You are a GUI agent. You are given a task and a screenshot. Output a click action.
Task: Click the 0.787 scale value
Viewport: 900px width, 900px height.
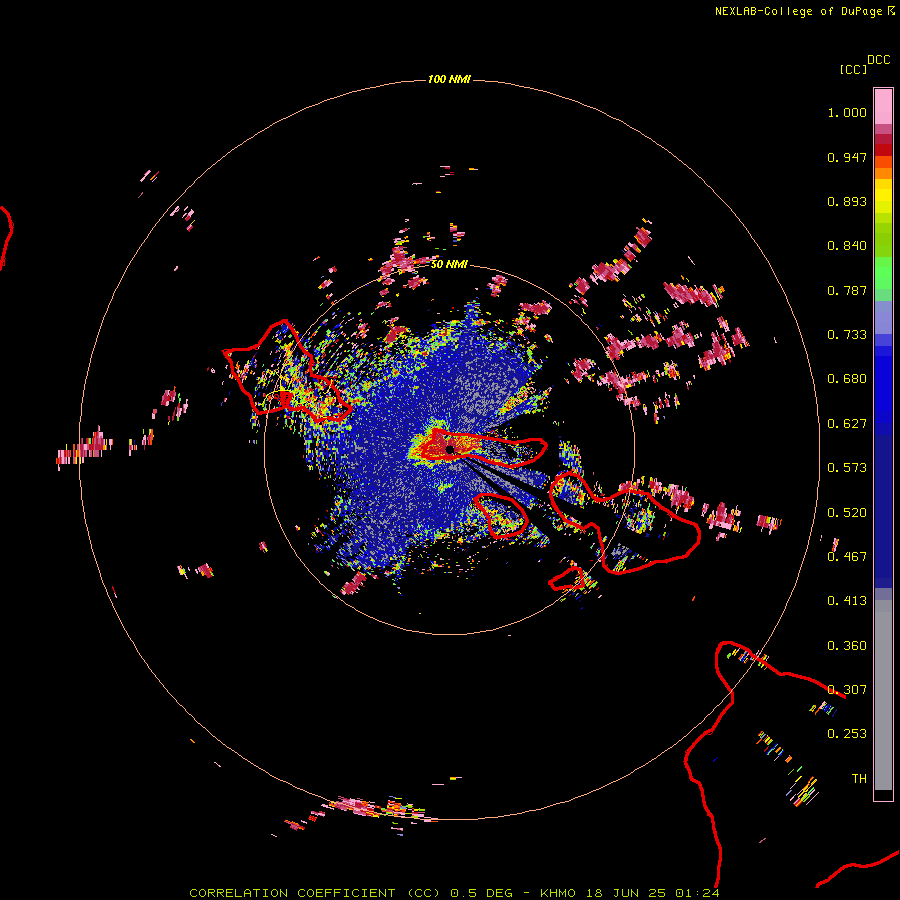coord(847,290)
